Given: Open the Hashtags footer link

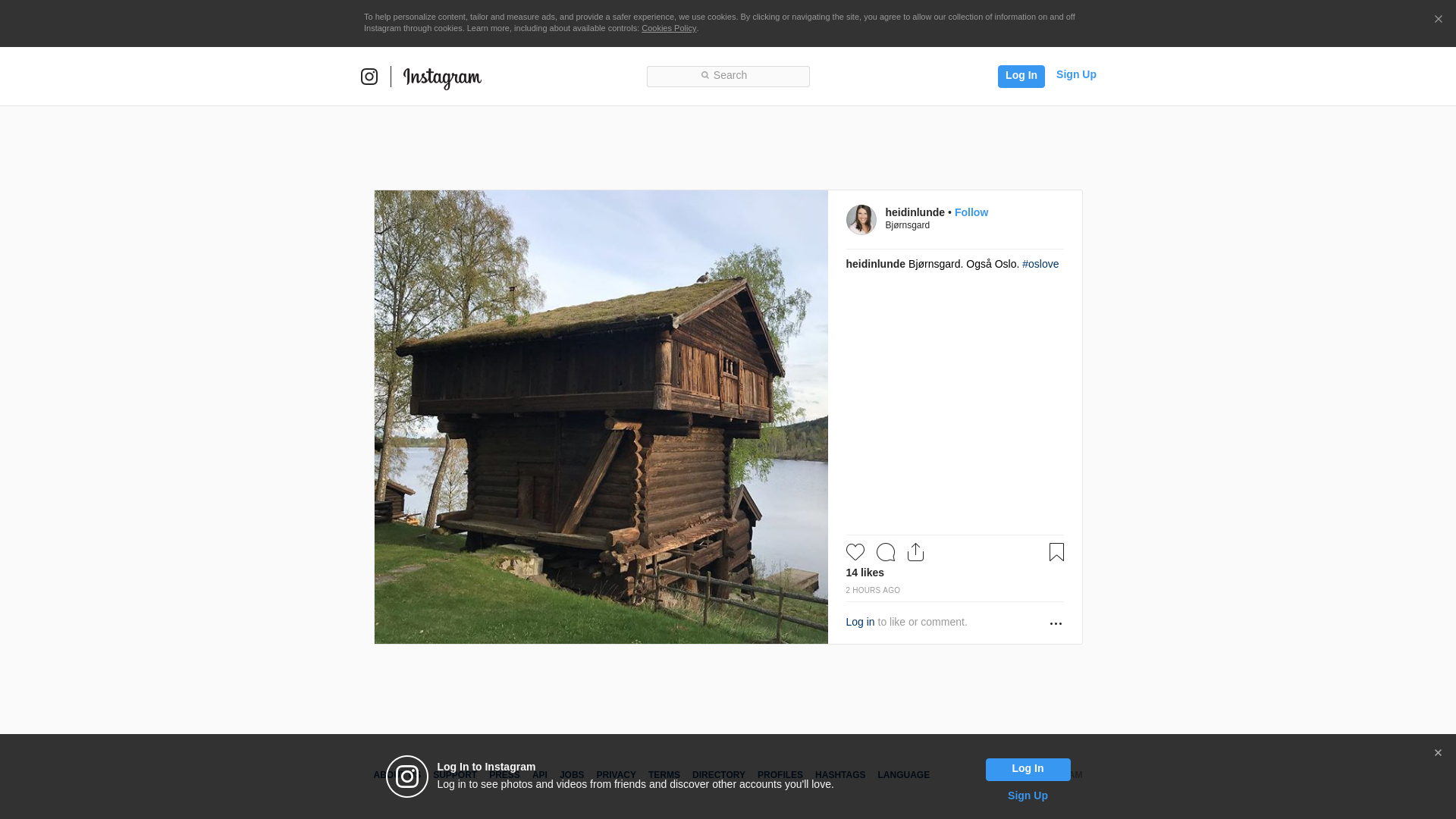Looking at the screenshot, I should coord(839,775).
